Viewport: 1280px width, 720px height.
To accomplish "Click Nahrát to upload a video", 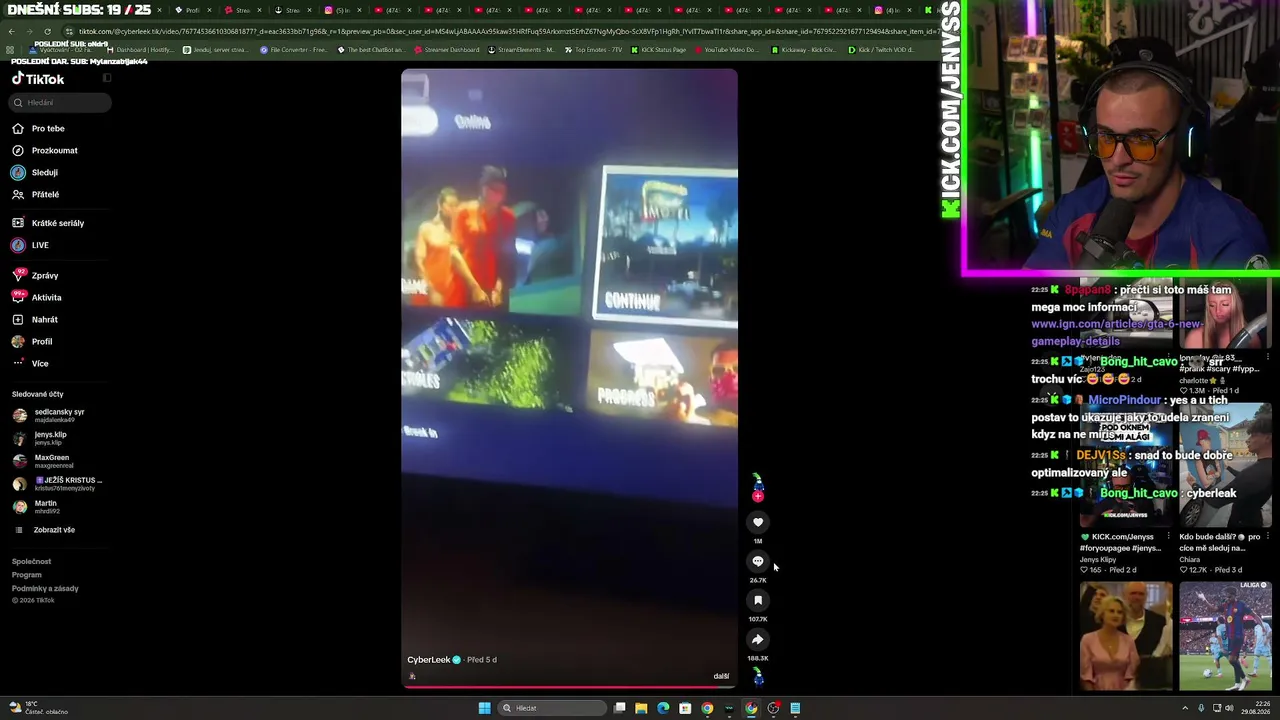I will [x=34, y=319].
